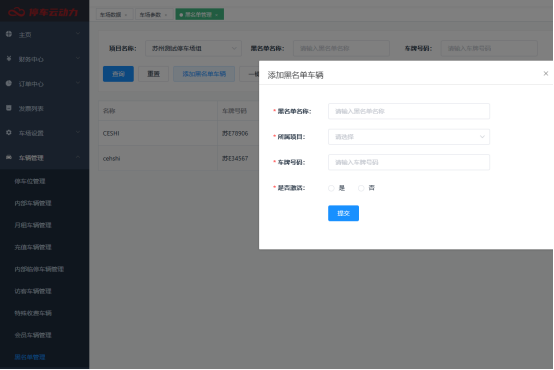The width and height of the screenshot is (554, 370).
Task: Click the 车牌号码 field in dialog
Action: point(409,162)
